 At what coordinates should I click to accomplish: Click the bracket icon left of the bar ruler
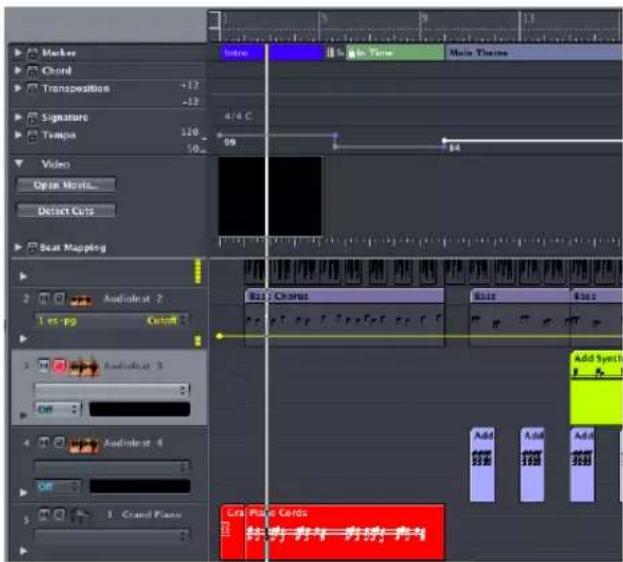[x=215, y=20]
